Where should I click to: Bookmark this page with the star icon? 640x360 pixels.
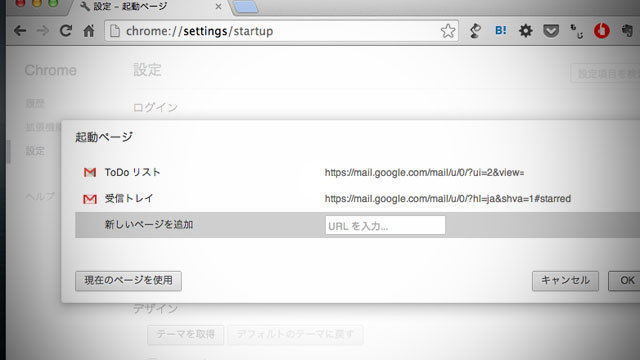[x=448, y=31]
